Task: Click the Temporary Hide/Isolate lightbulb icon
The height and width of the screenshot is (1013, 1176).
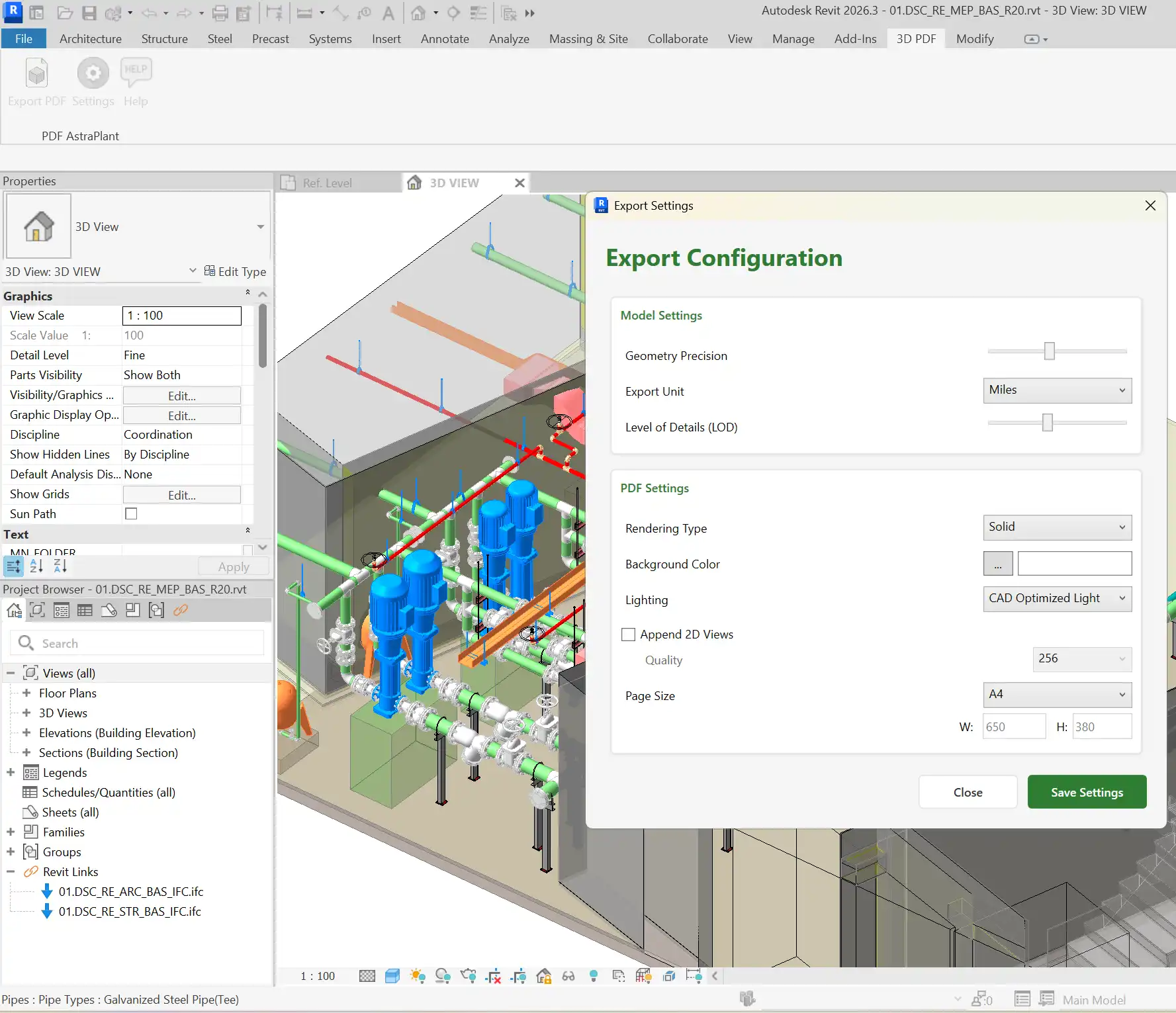Action: [x=594, y=976]
